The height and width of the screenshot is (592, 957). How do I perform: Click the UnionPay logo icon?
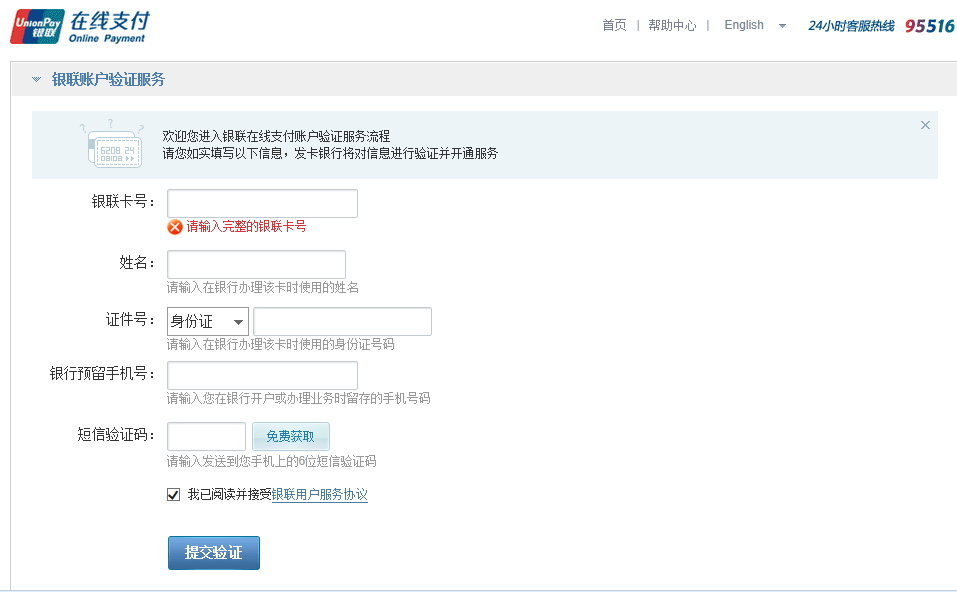(37, 26)
